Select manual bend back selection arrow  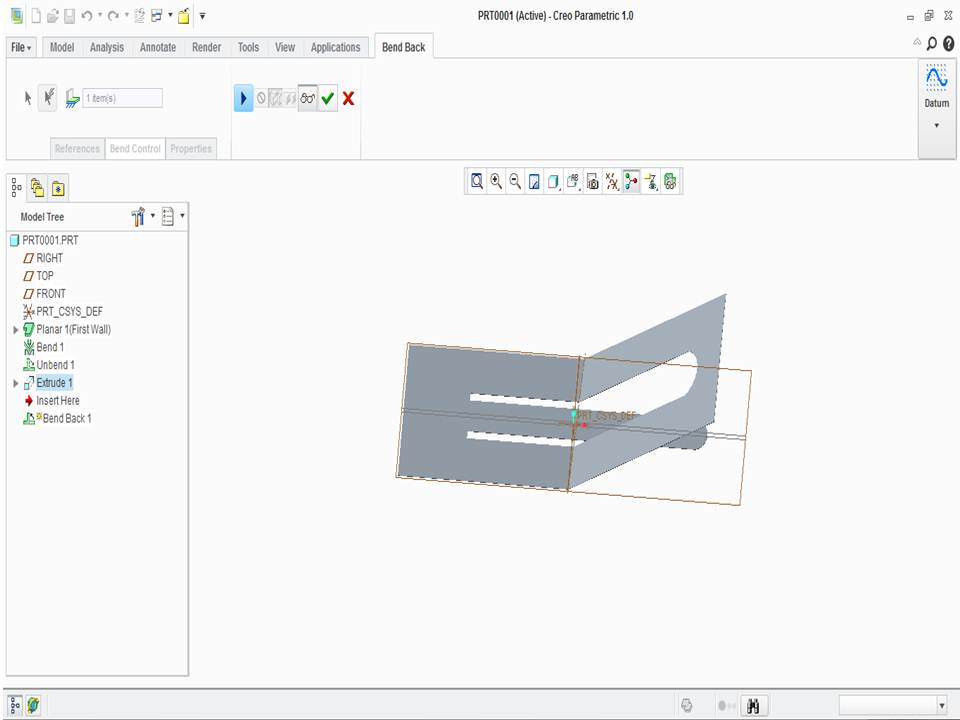(28, 98)
